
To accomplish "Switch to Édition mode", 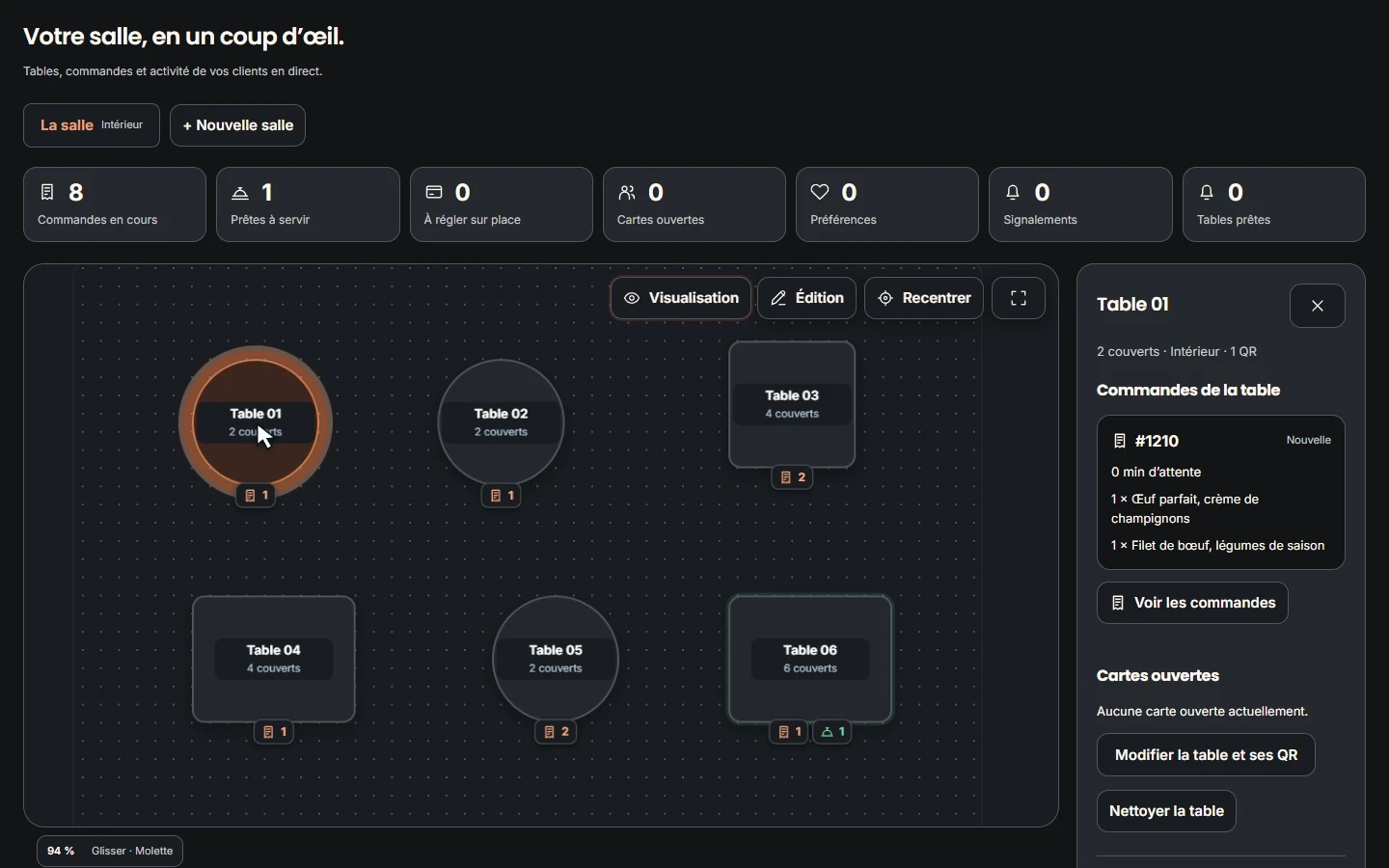I will click(808, 299).
